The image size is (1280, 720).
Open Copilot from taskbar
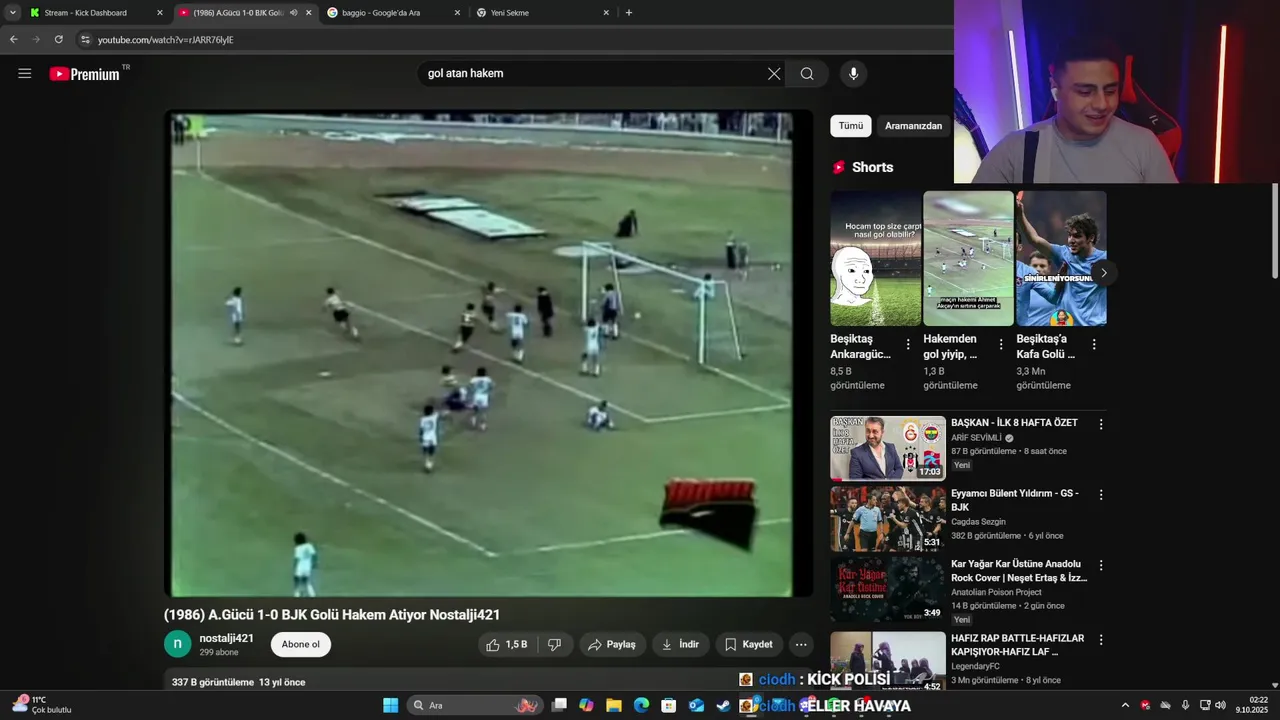tap(586, 705)
